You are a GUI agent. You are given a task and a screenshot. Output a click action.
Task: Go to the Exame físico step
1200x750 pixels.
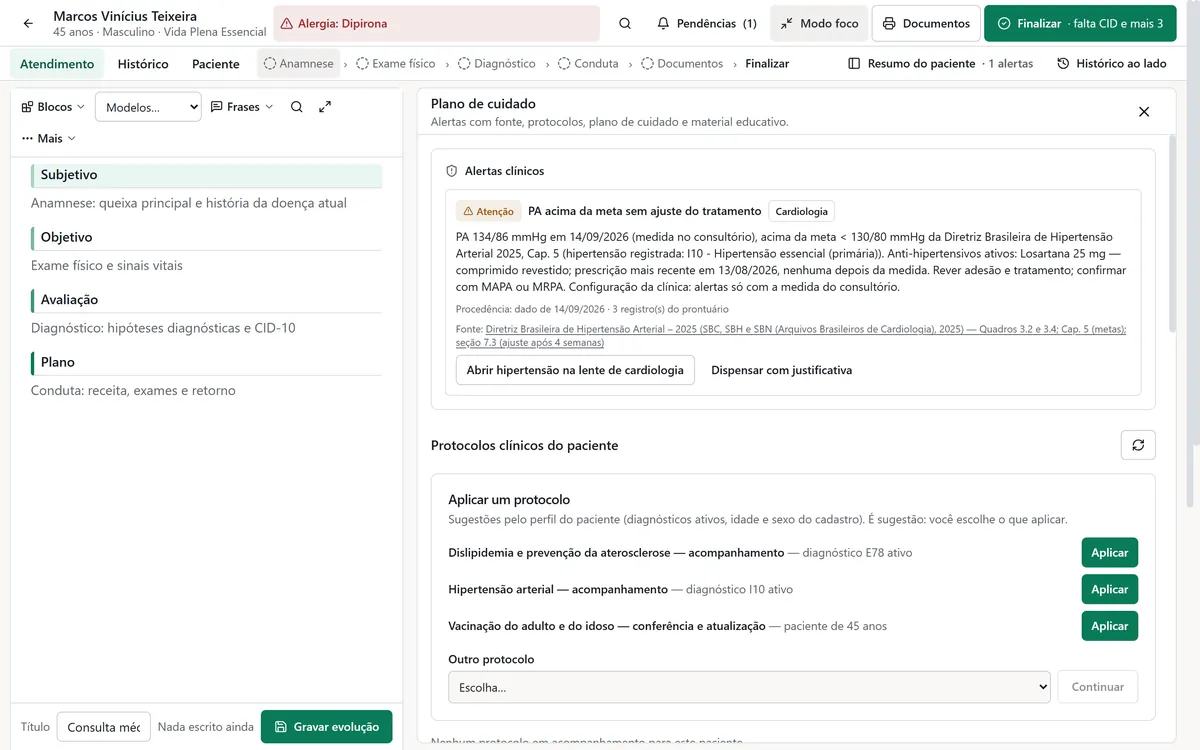(x=396, y=63)
